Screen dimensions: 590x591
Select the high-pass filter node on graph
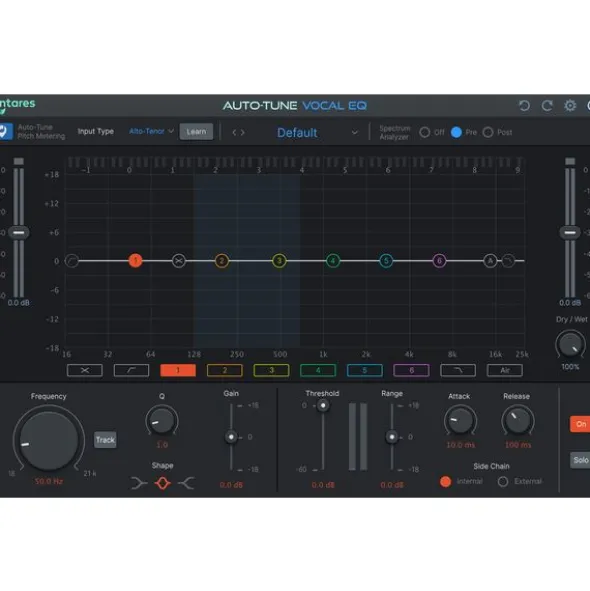tap(72, 260)
